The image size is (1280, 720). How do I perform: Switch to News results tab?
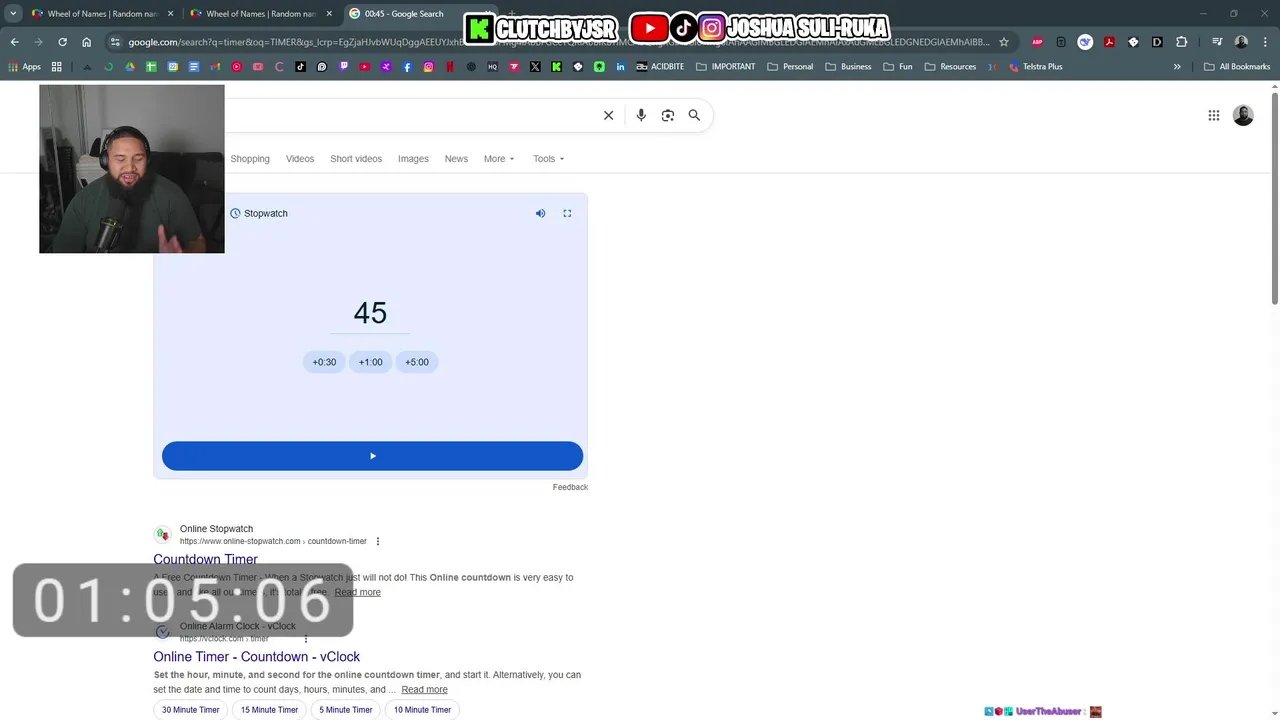tap(456, 159)
